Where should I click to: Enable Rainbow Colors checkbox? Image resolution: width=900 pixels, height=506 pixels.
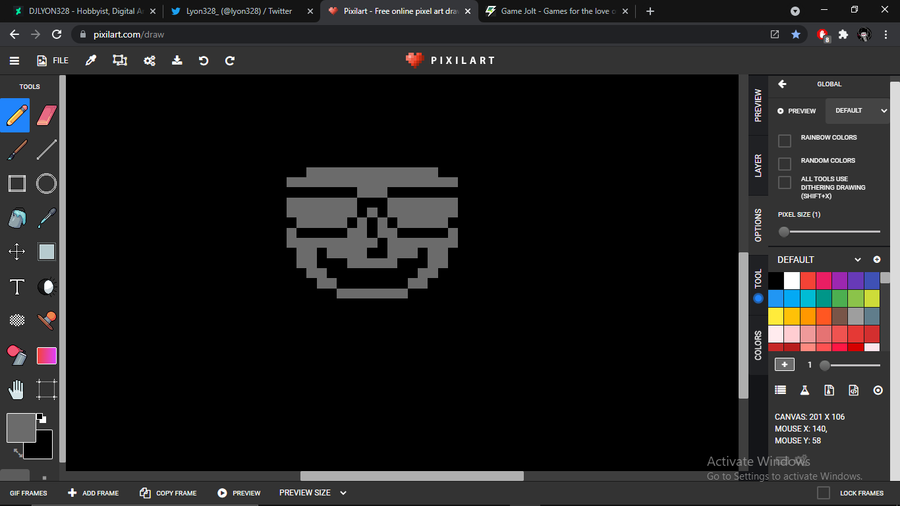(784, 141)
